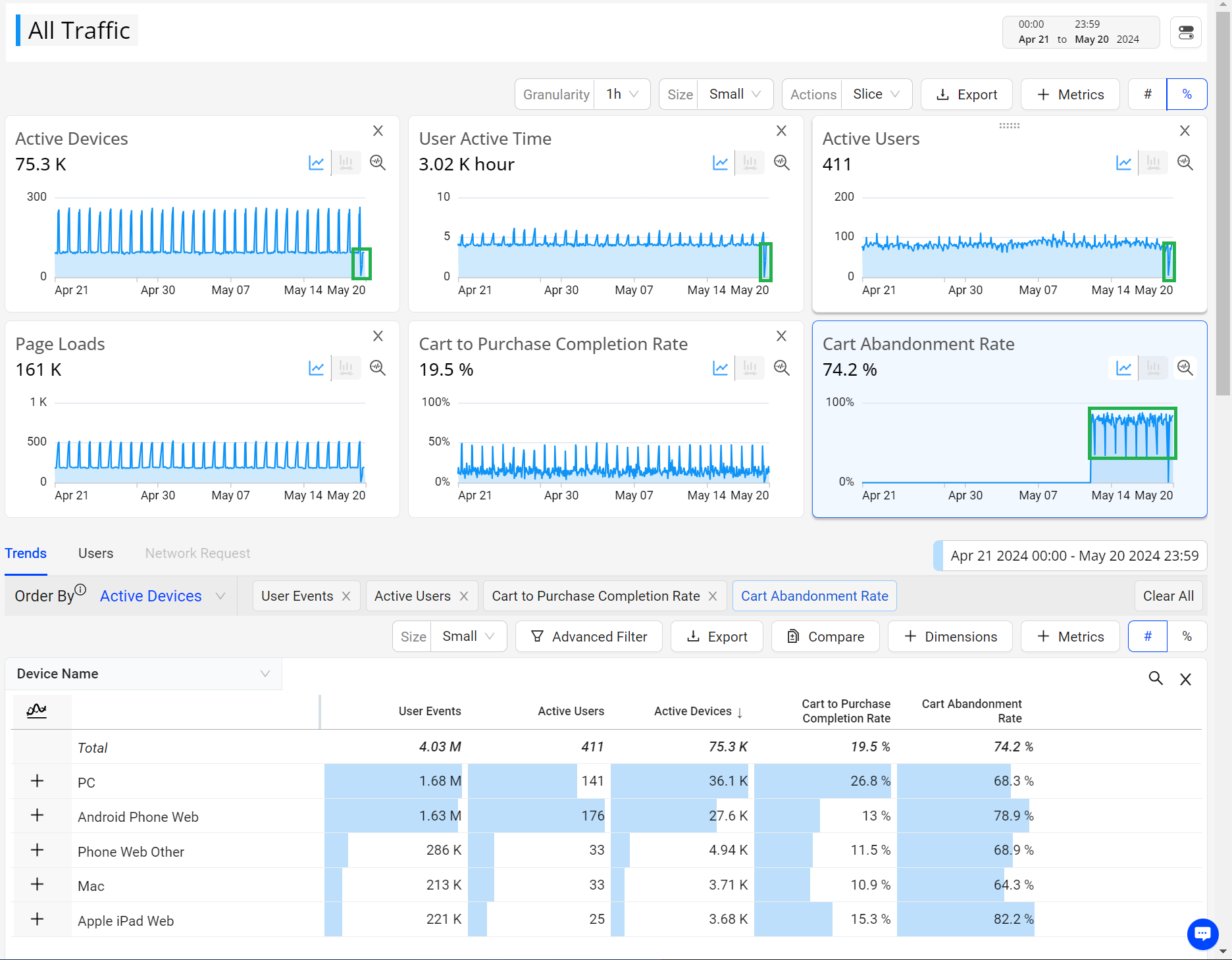This screenshot has height=960, width=1232.
Task: Open the Granularity 1h dropdown
Action: point(622,94)
